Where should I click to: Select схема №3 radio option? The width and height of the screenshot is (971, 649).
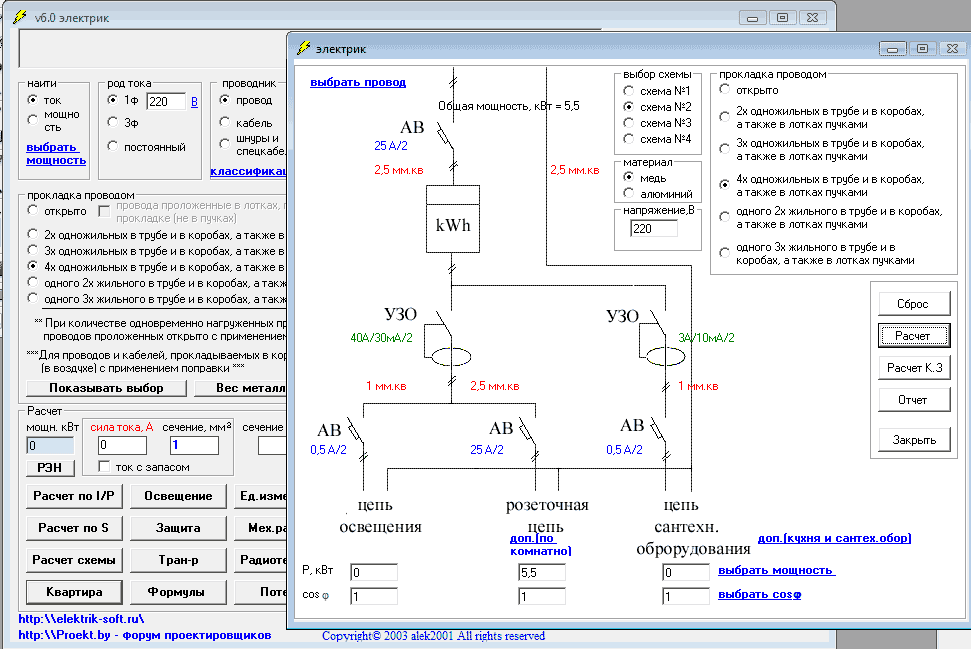(629, 122)
